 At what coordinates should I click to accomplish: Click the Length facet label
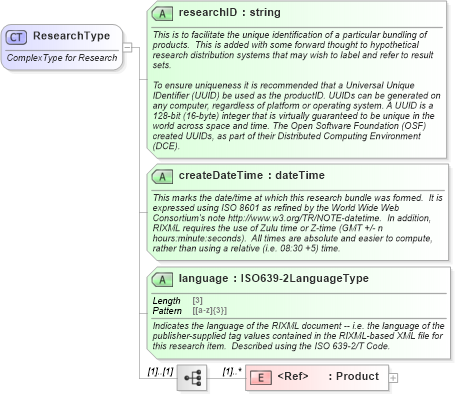coord(166,301)
